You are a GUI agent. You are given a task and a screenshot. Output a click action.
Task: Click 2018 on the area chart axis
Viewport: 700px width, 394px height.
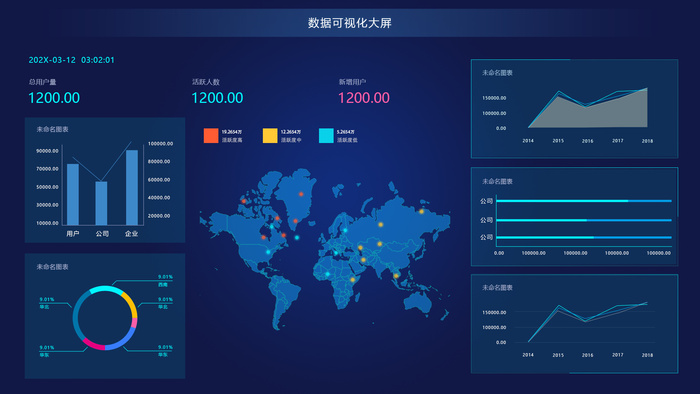(647, 141)
